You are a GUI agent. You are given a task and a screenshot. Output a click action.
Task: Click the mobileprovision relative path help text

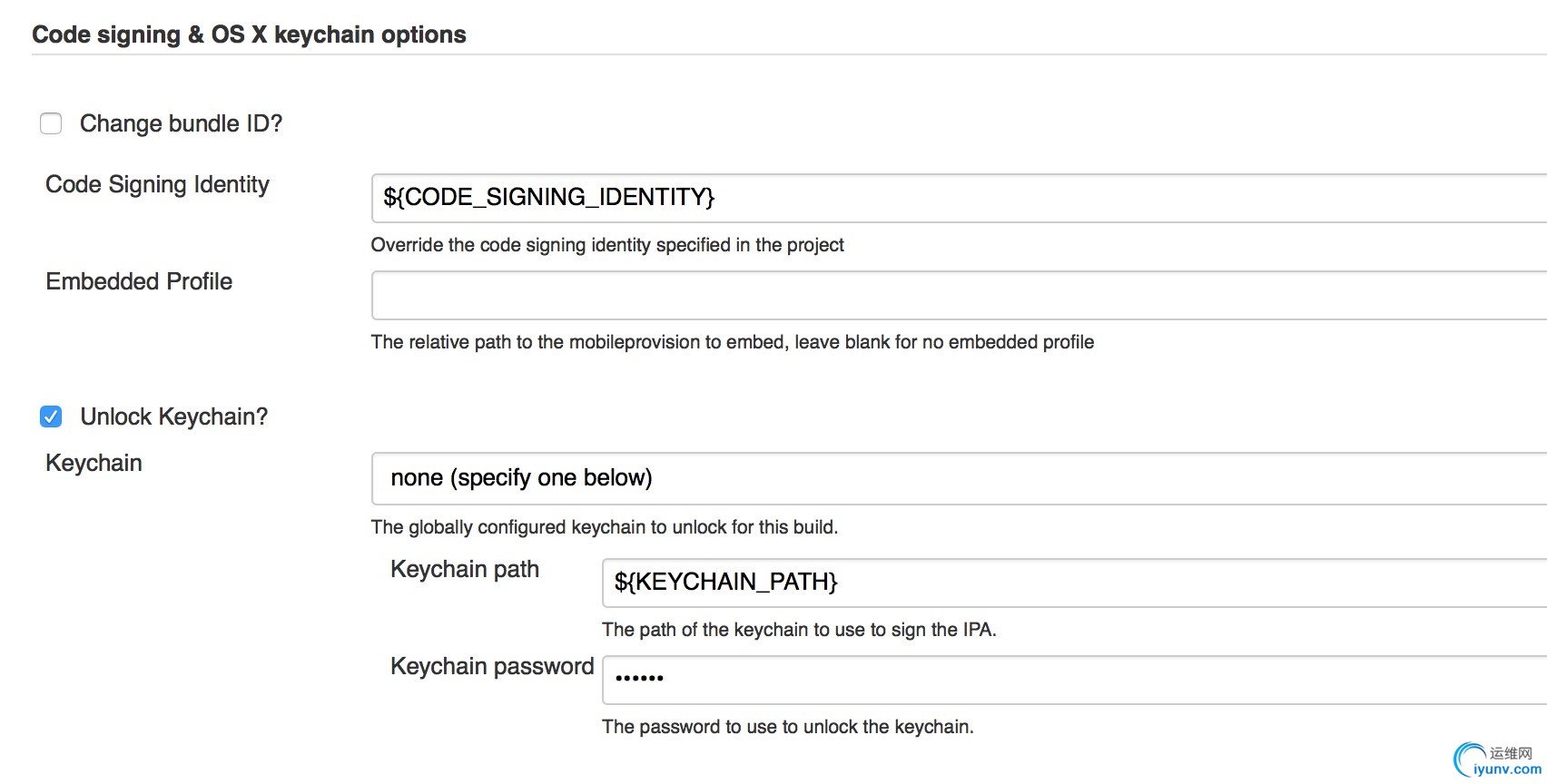tap(732, 342)
